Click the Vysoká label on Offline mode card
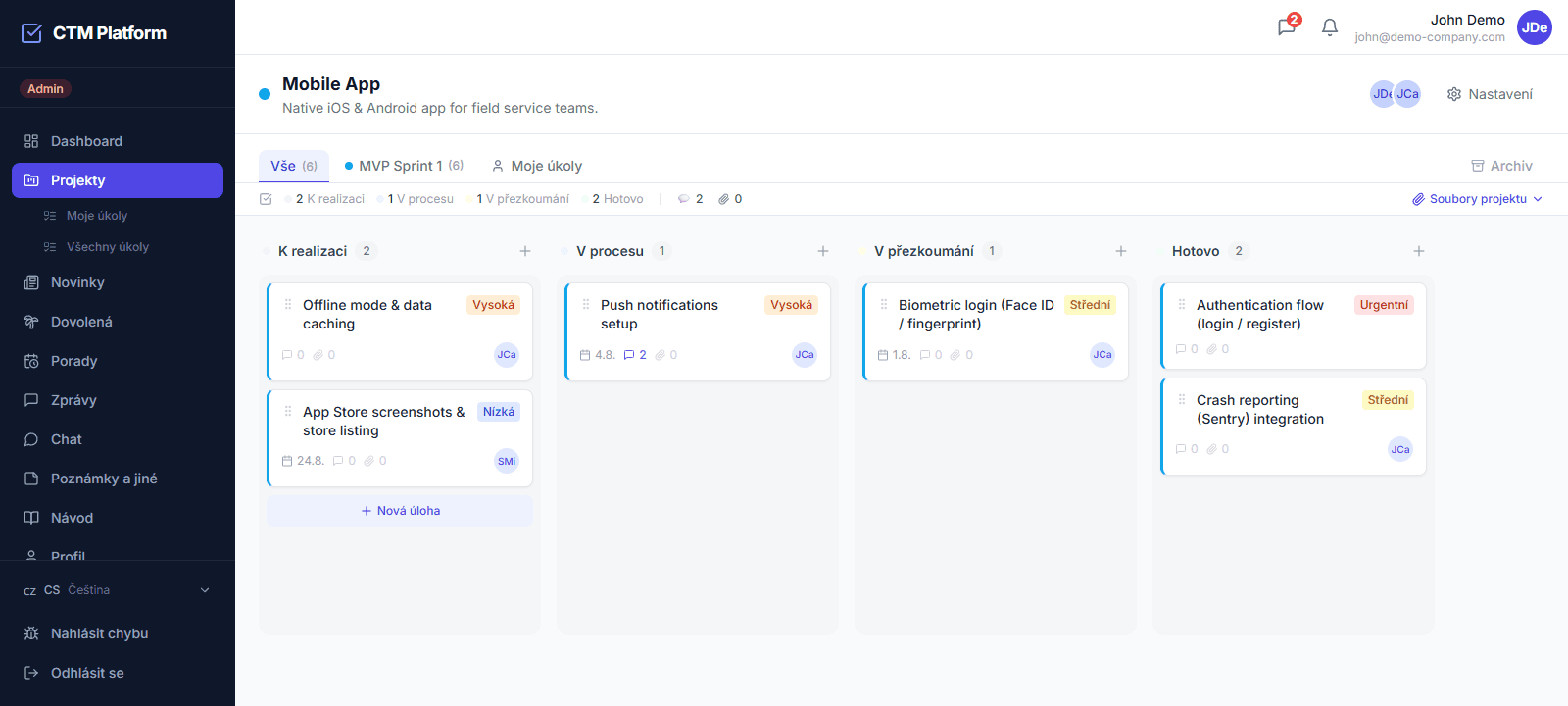The image size is (1568, 706). [493, 305]
